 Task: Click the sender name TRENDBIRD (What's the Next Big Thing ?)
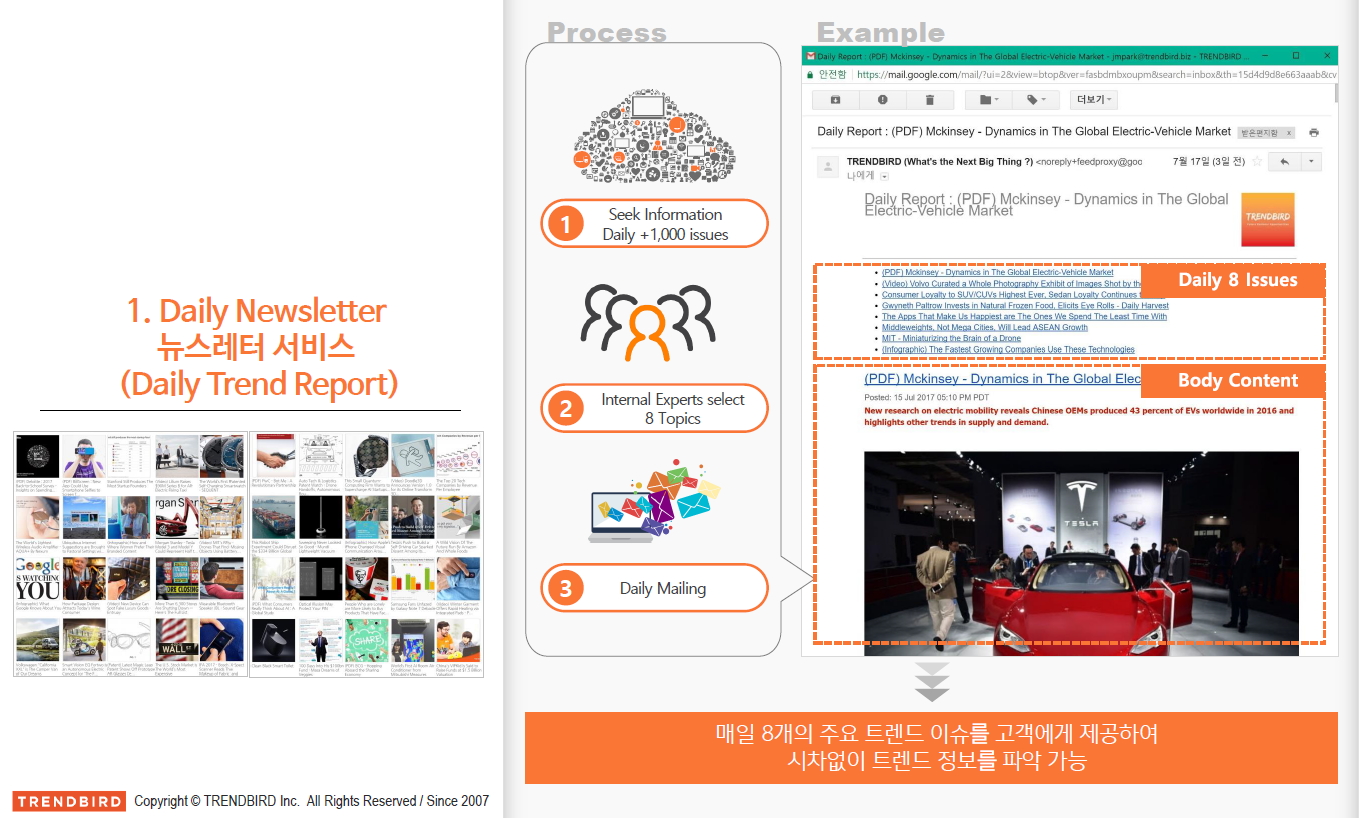(x=940, y=161)
